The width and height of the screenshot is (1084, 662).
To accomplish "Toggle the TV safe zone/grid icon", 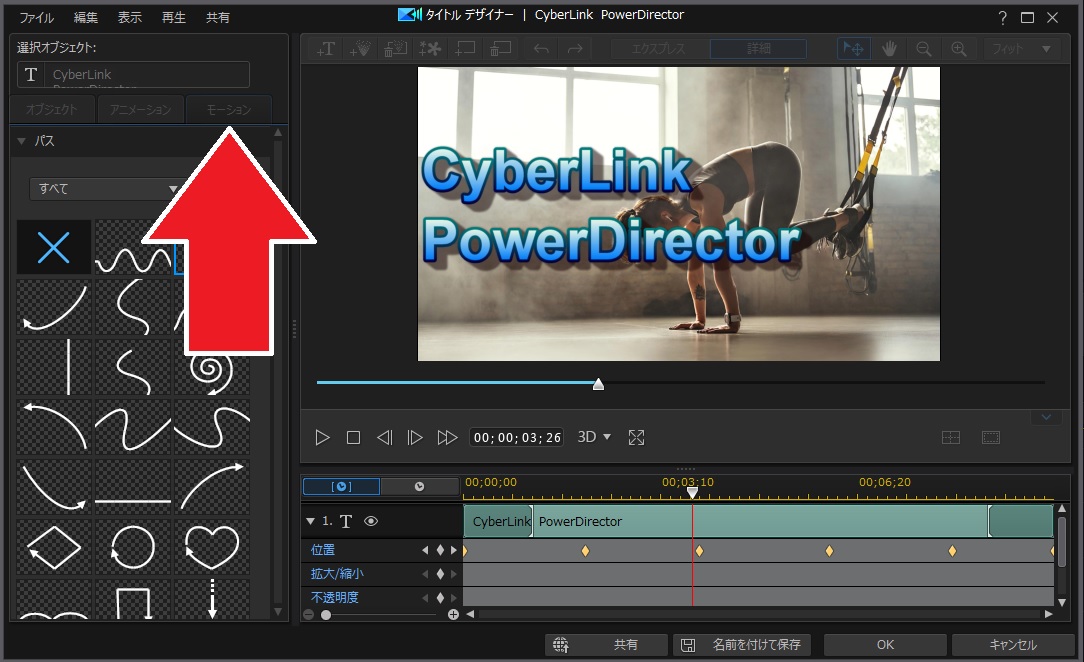I will pos(951,437).
